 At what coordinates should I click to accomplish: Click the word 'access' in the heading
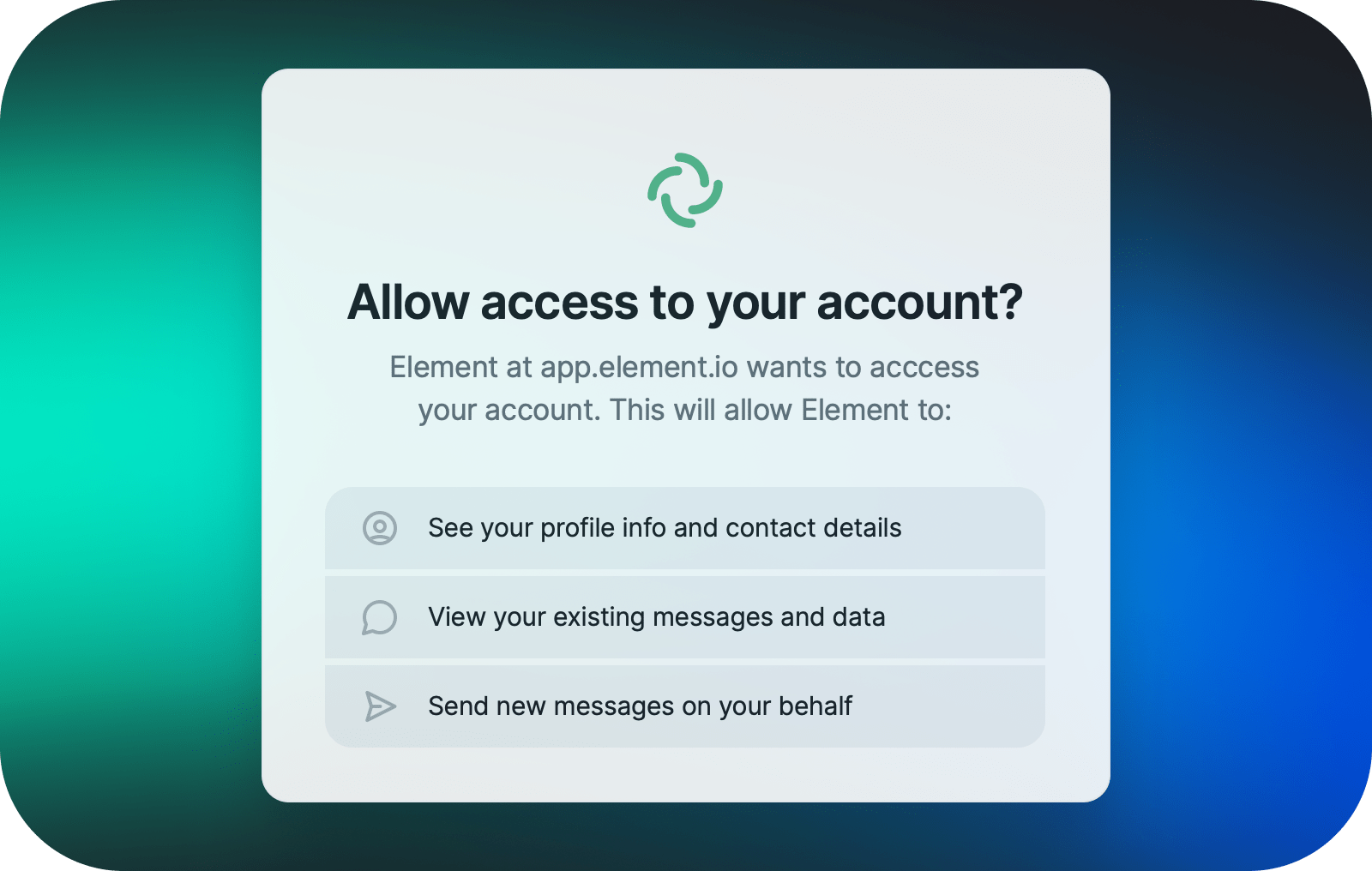pos(560,303)
